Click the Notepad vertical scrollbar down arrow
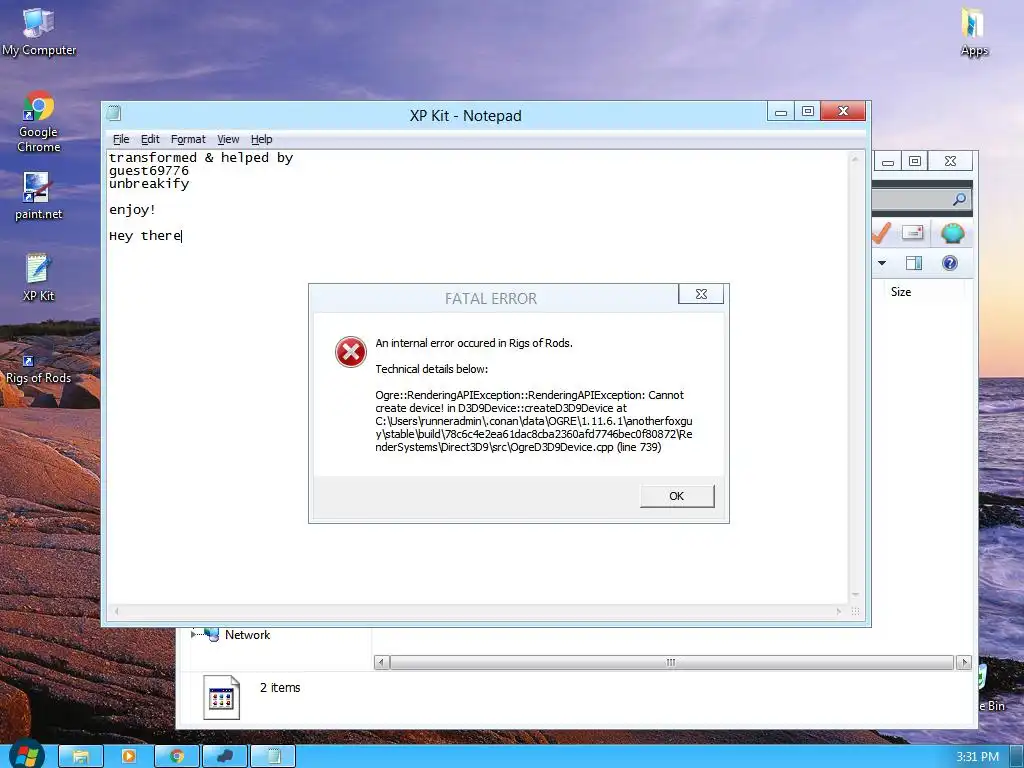The image size is (1024, 768). click(855, 595)
